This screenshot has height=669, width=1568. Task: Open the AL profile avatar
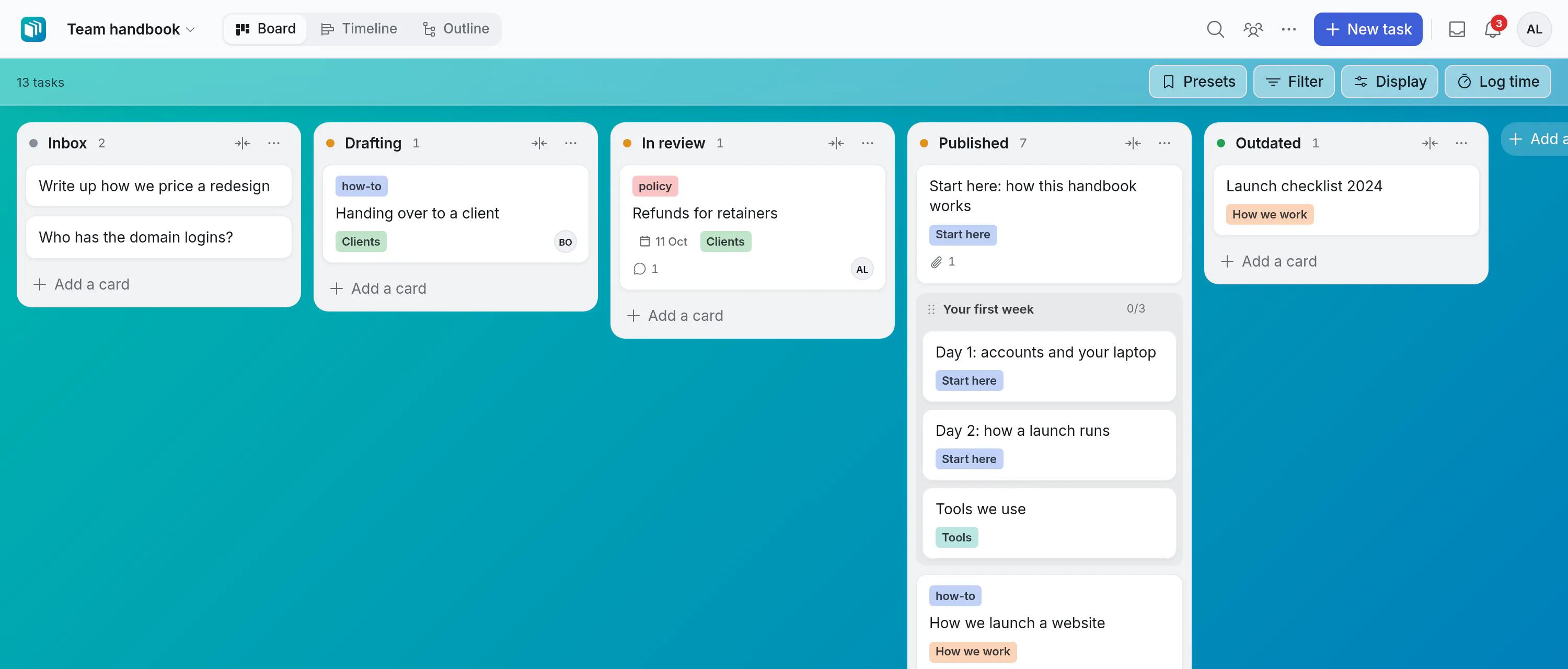(1535, 29)
